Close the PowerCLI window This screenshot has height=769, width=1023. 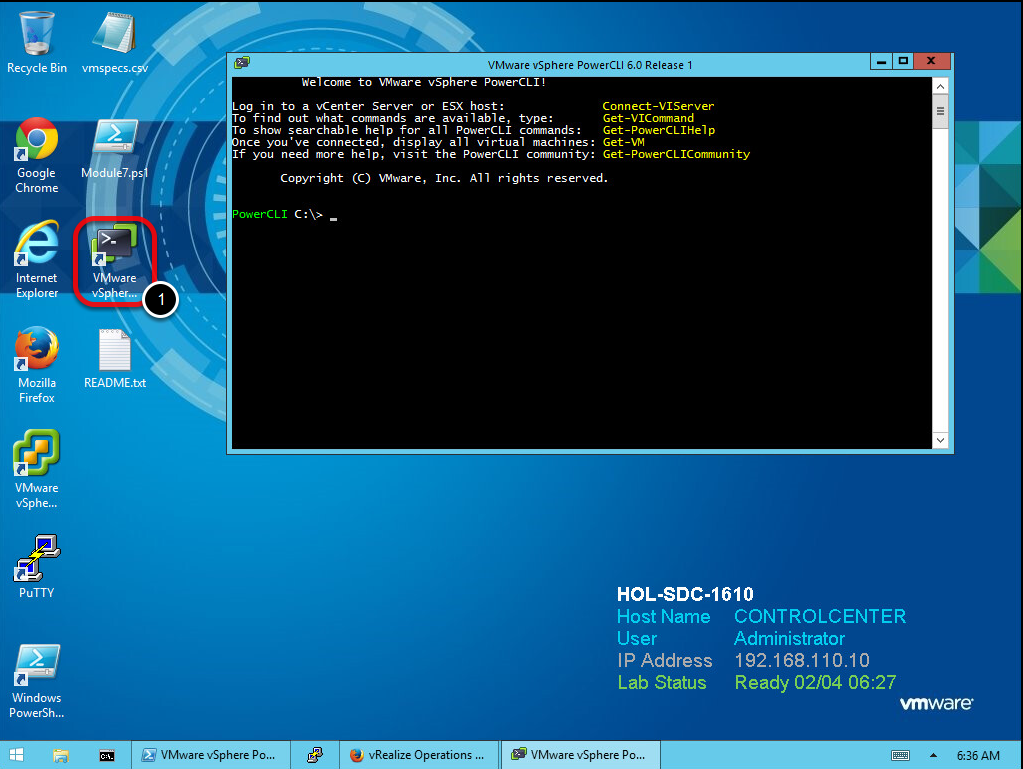932,61
